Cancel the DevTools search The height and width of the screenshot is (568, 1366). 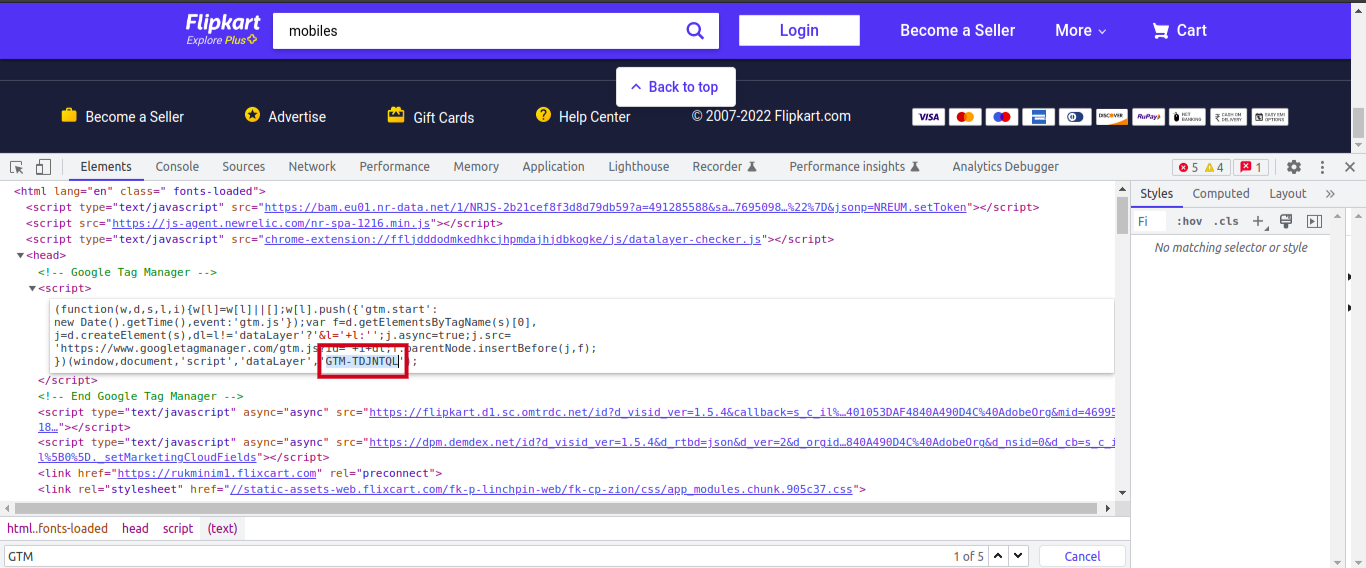tap(1082, 556)
